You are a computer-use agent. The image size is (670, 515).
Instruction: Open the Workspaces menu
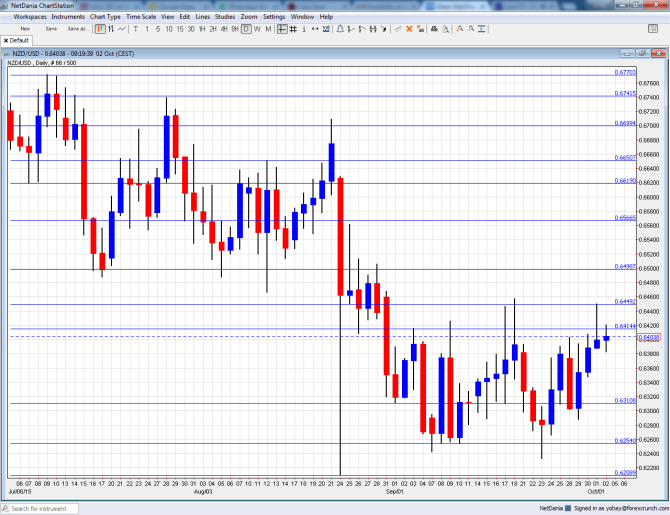30,17
